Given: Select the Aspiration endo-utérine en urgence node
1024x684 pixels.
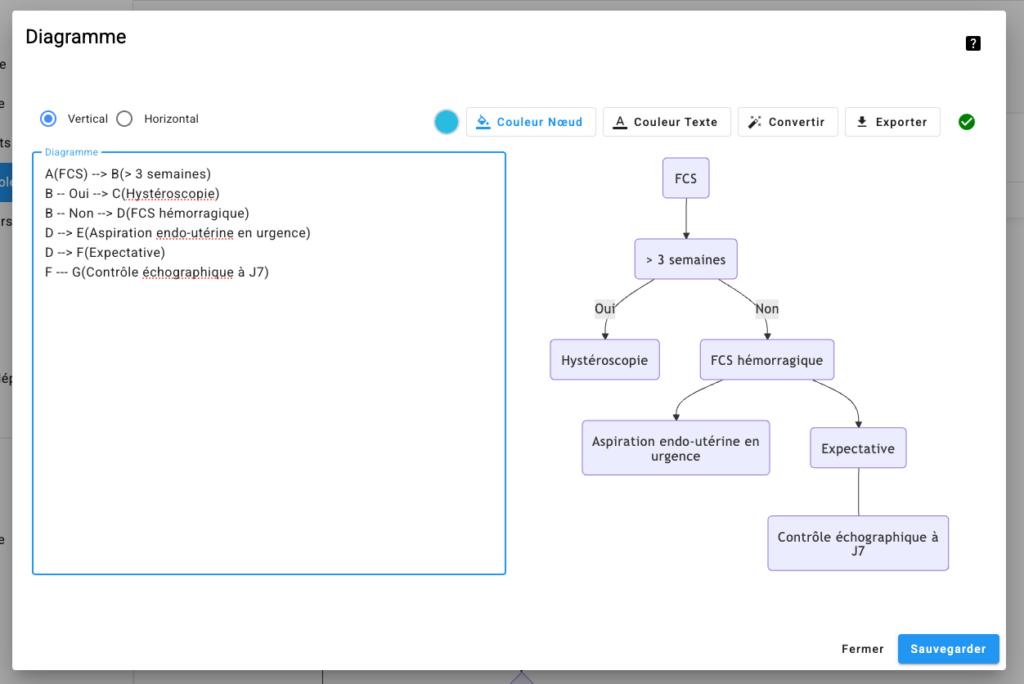Looking at the screenshot, I should pyautogui.click(x=676, y=448).
